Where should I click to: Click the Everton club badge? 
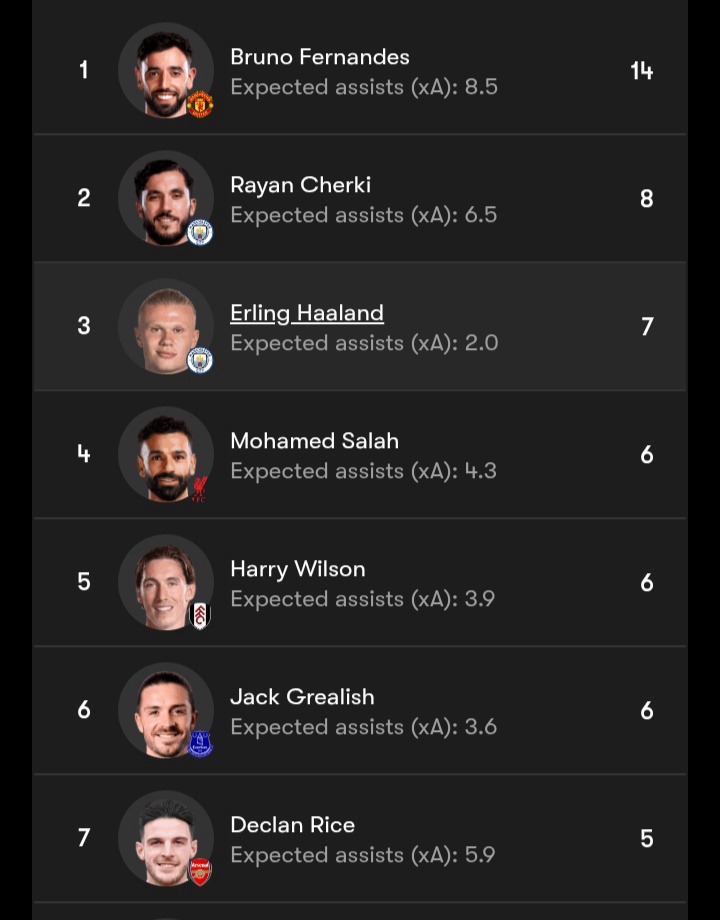(200, 743)
